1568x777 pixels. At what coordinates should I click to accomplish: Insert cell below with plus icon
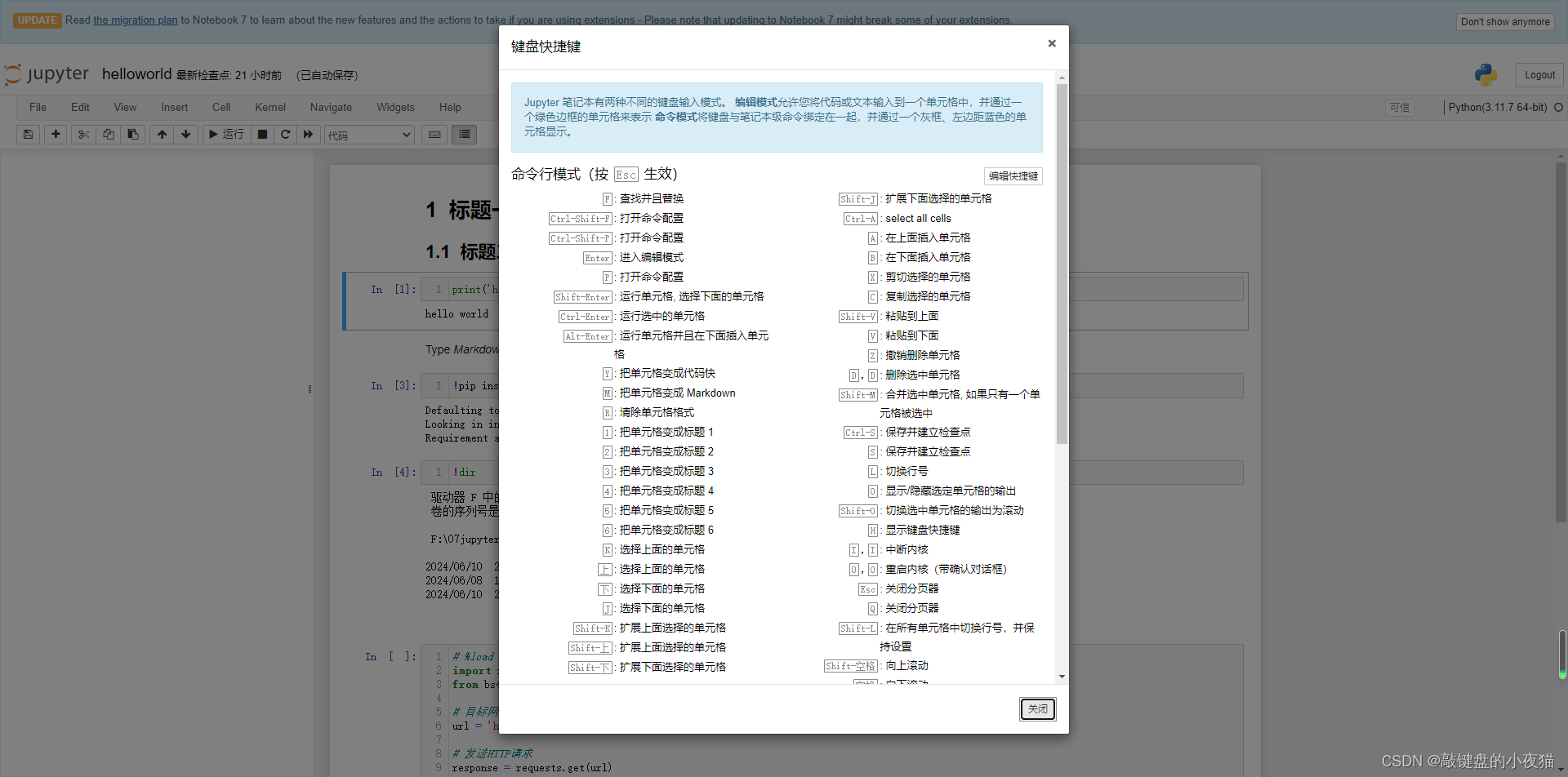56,135
